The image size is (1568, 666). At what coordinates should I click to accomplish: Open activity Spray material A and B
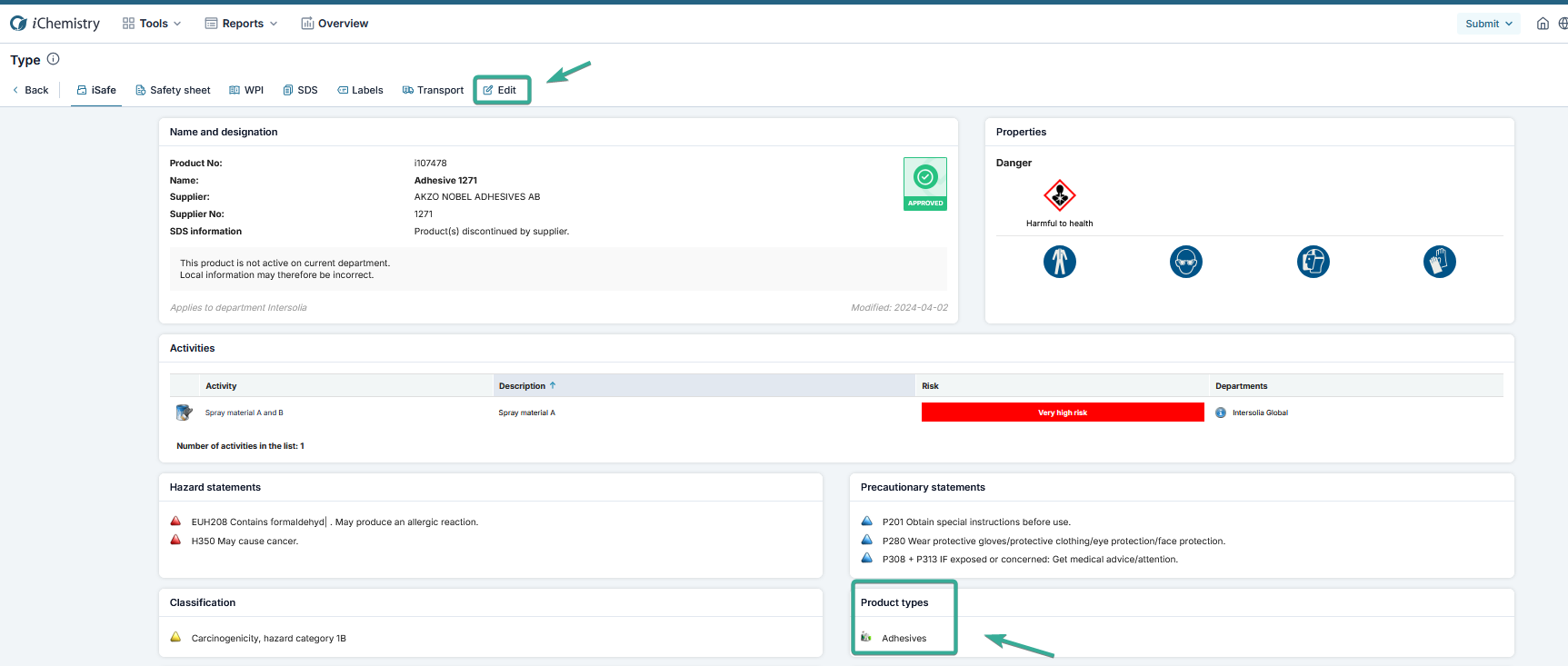[x=244, y=413]
